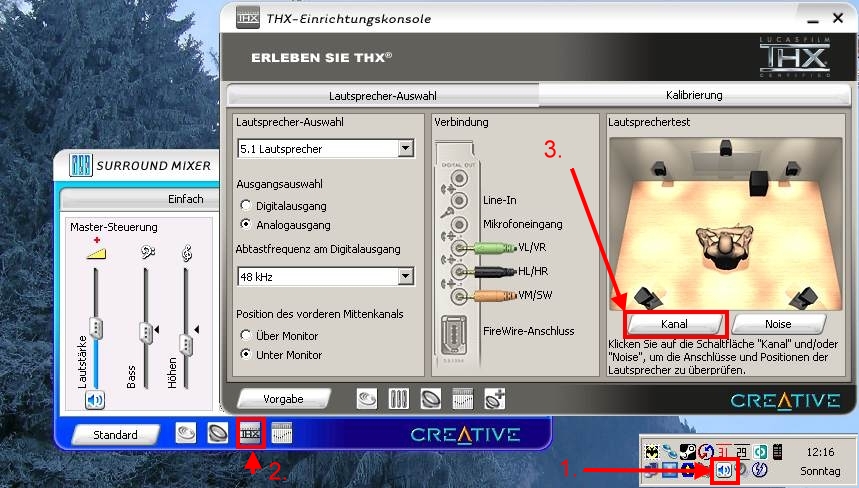
Task: Select Digitalausgang output option
Action: (x=245, y=205)
